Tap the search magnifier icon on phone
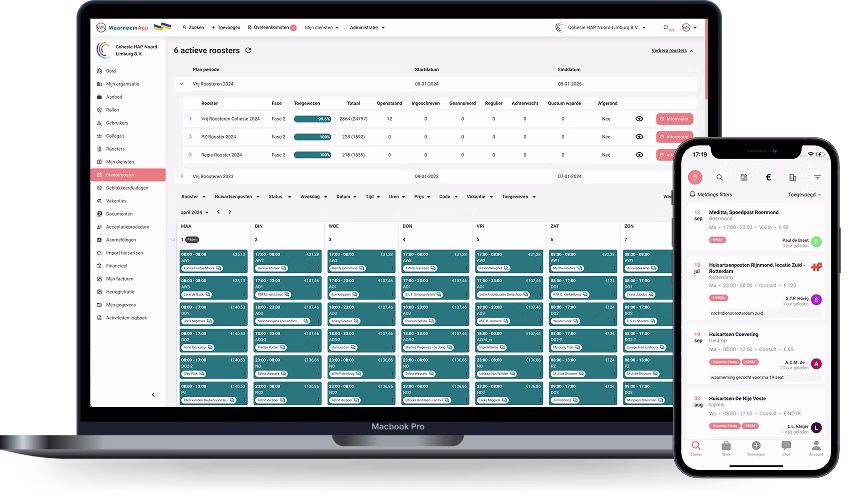852x496 pixels. click(x=719, y=177)
